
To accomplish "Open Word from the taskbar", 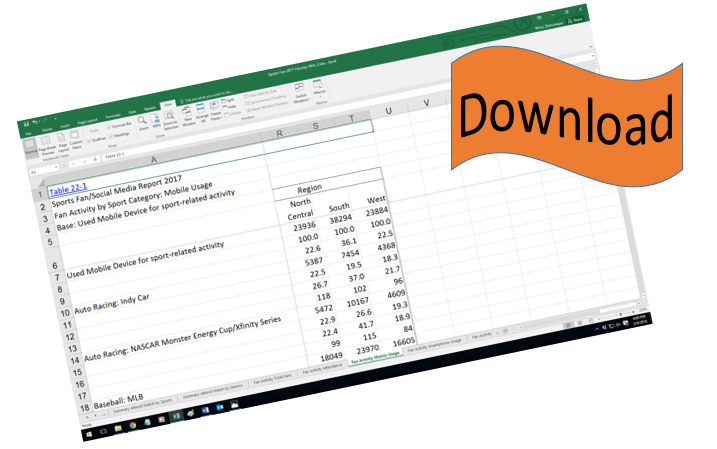I will tap(205, 410).
